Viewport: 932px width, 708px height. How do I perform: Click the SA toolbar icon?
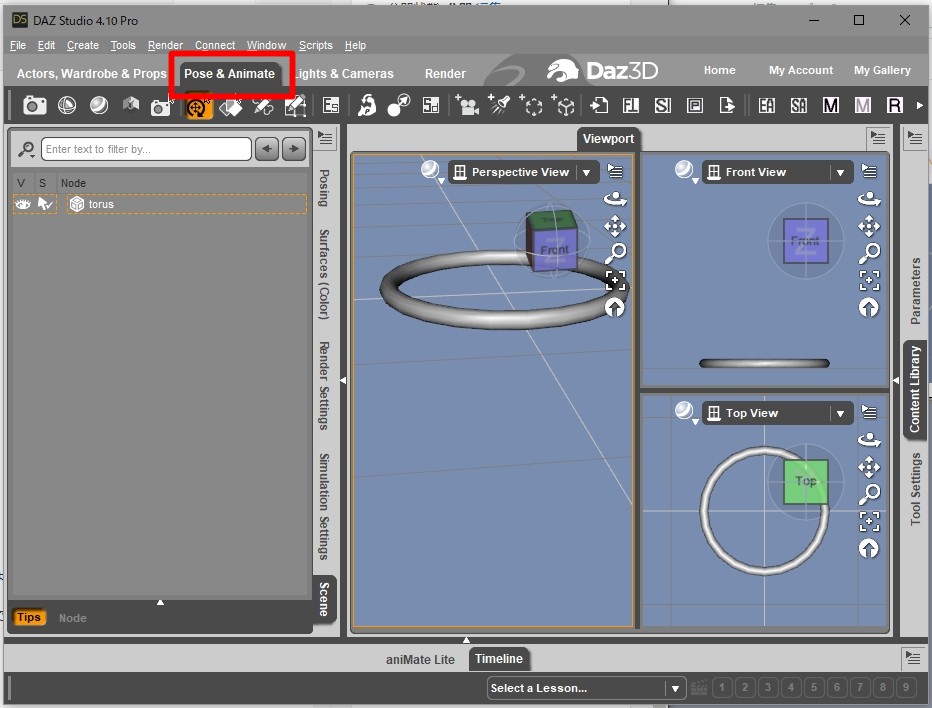click(798, 106)
